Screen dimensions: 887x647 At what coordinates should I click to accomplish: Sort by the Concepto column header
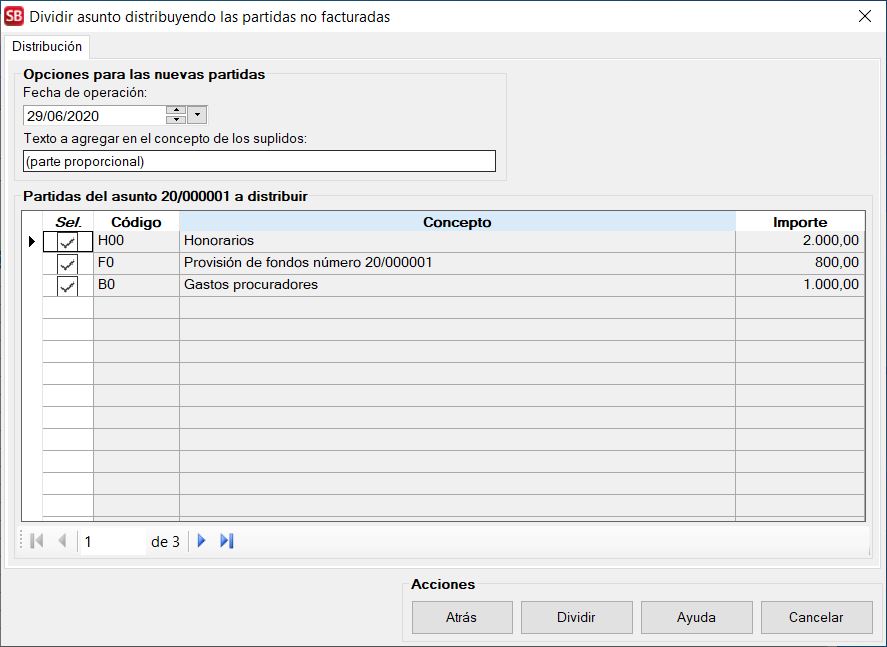[457, 222]
